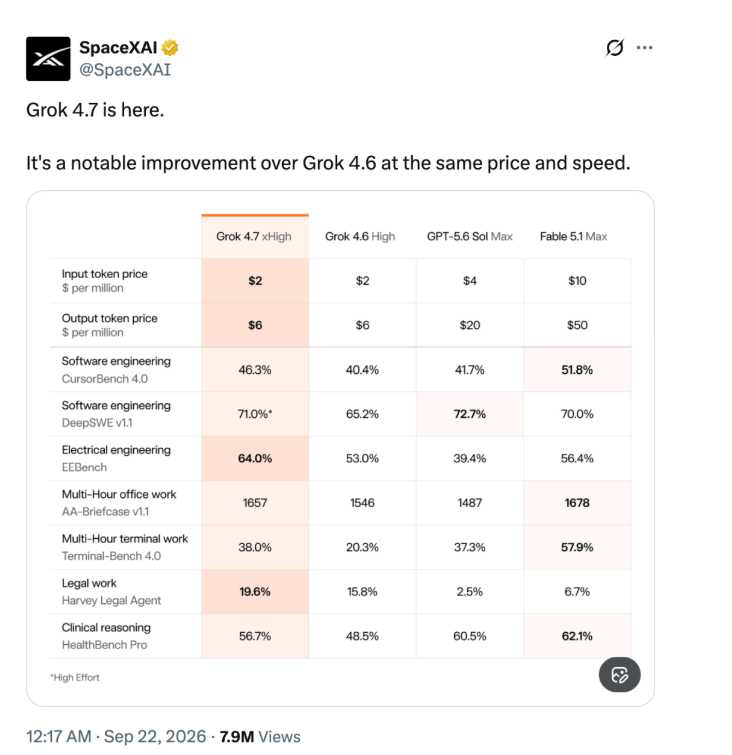Click the *High Effort footnote text
The image size is (732, 755).
tap(75, 677)
